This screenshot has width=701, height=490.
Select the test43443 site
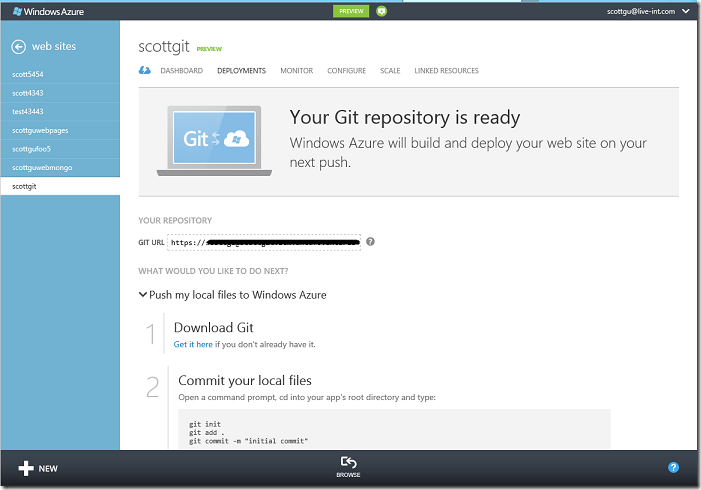pyautogui.click(x=60, y=112)
